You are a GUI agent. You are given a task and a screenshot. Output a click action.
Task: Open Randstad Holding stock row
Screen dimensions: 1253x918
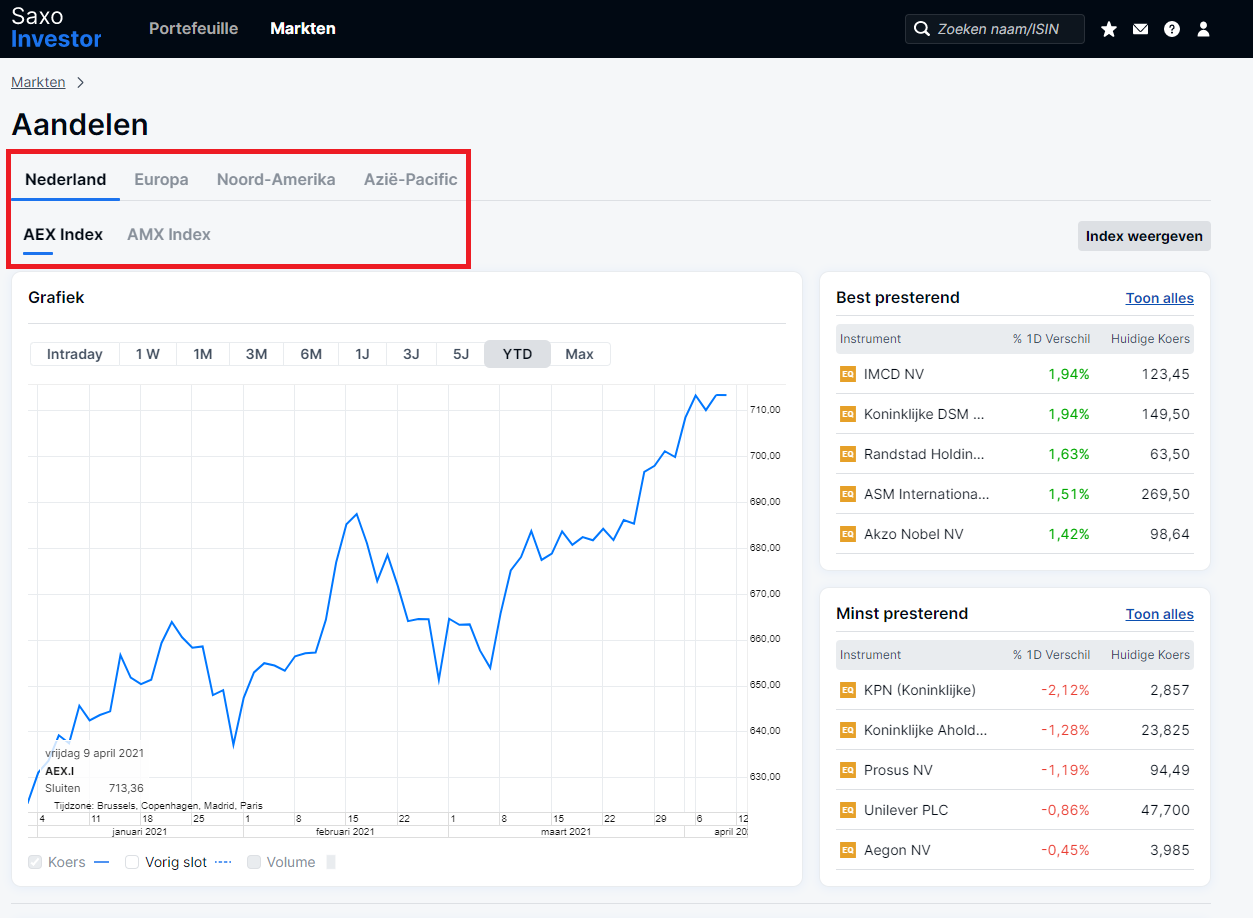coord(1015,454)
